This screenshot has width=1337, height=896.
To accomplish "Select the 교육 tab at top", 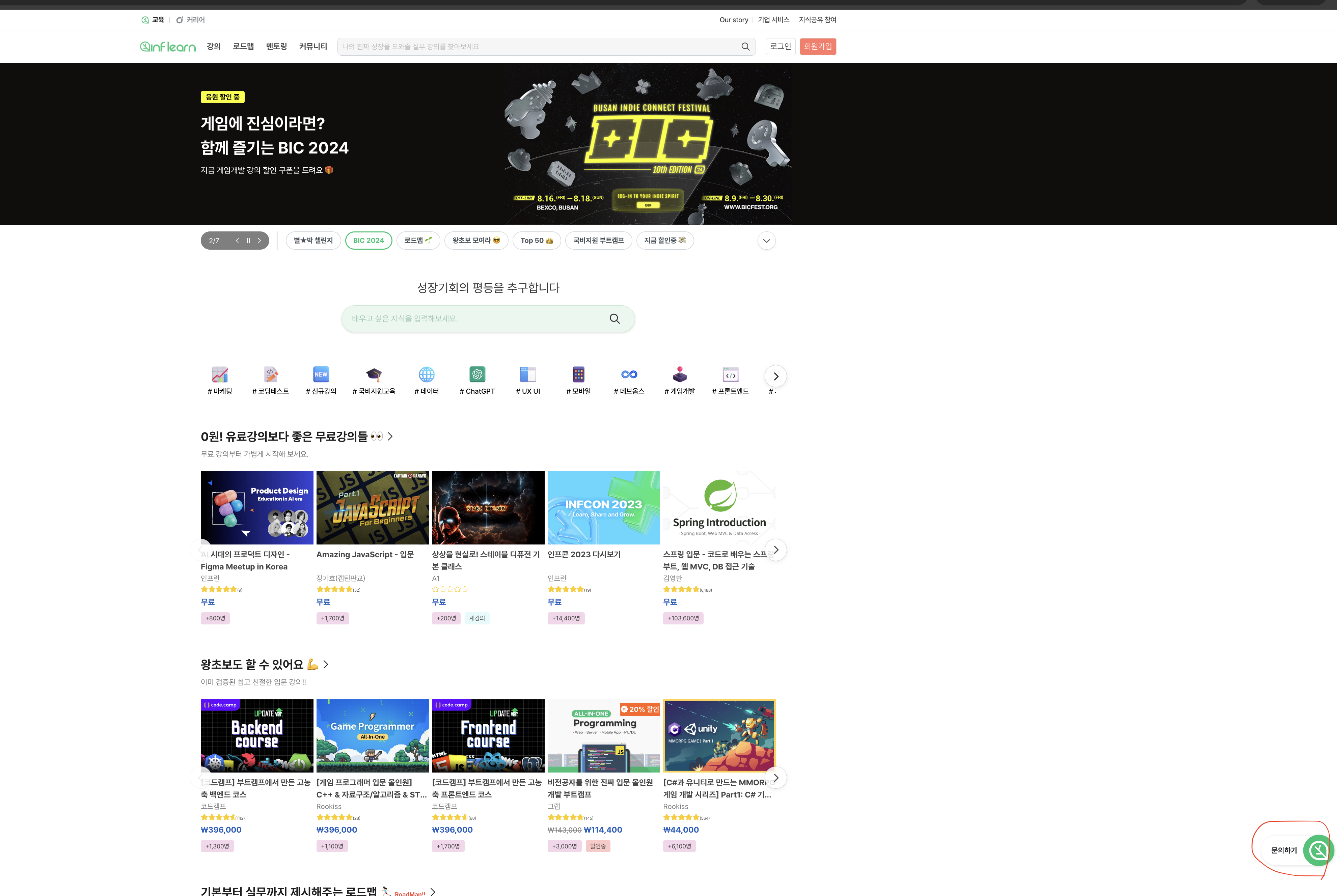I will [x=153, y=20].
